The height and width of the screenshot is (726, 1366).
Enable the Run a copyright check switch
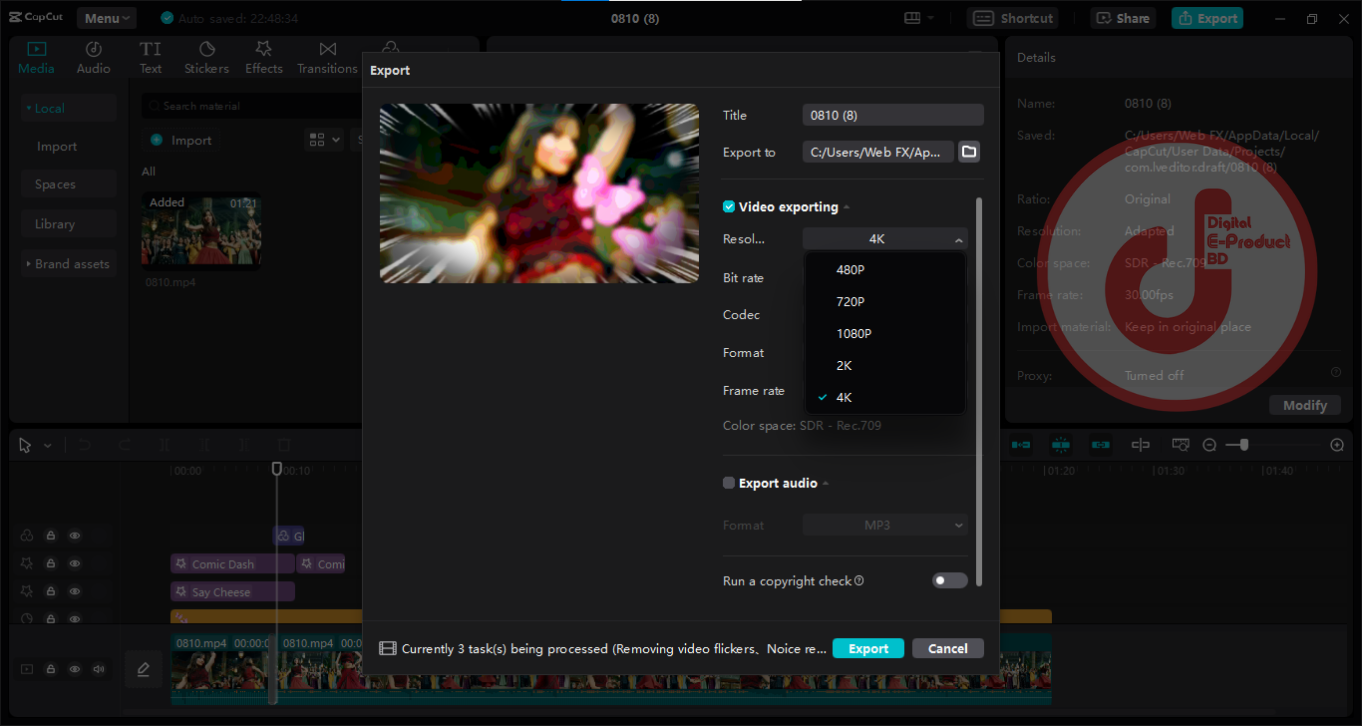coord(950,581)
